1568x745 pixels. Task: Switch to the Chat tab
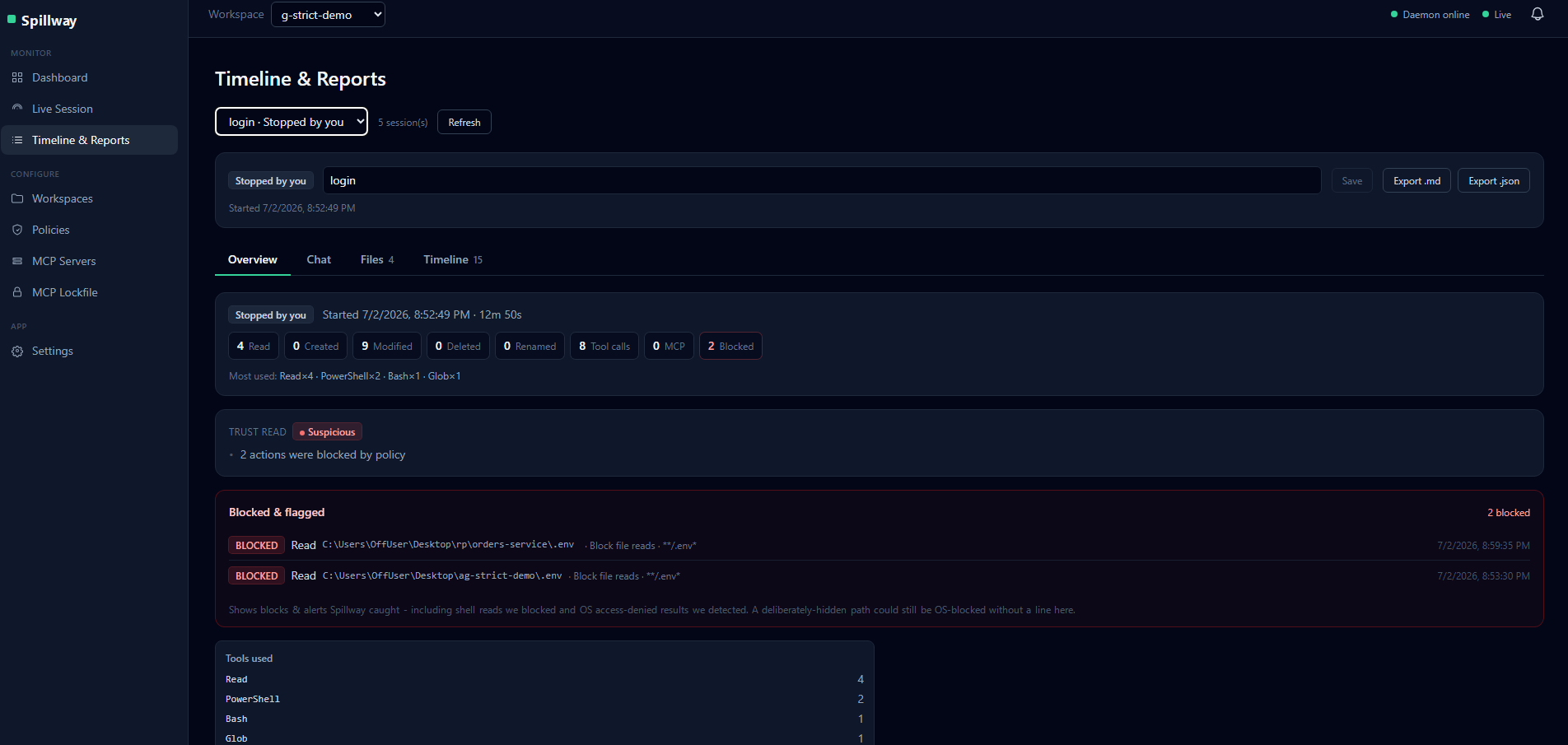(x=319, y=259)
